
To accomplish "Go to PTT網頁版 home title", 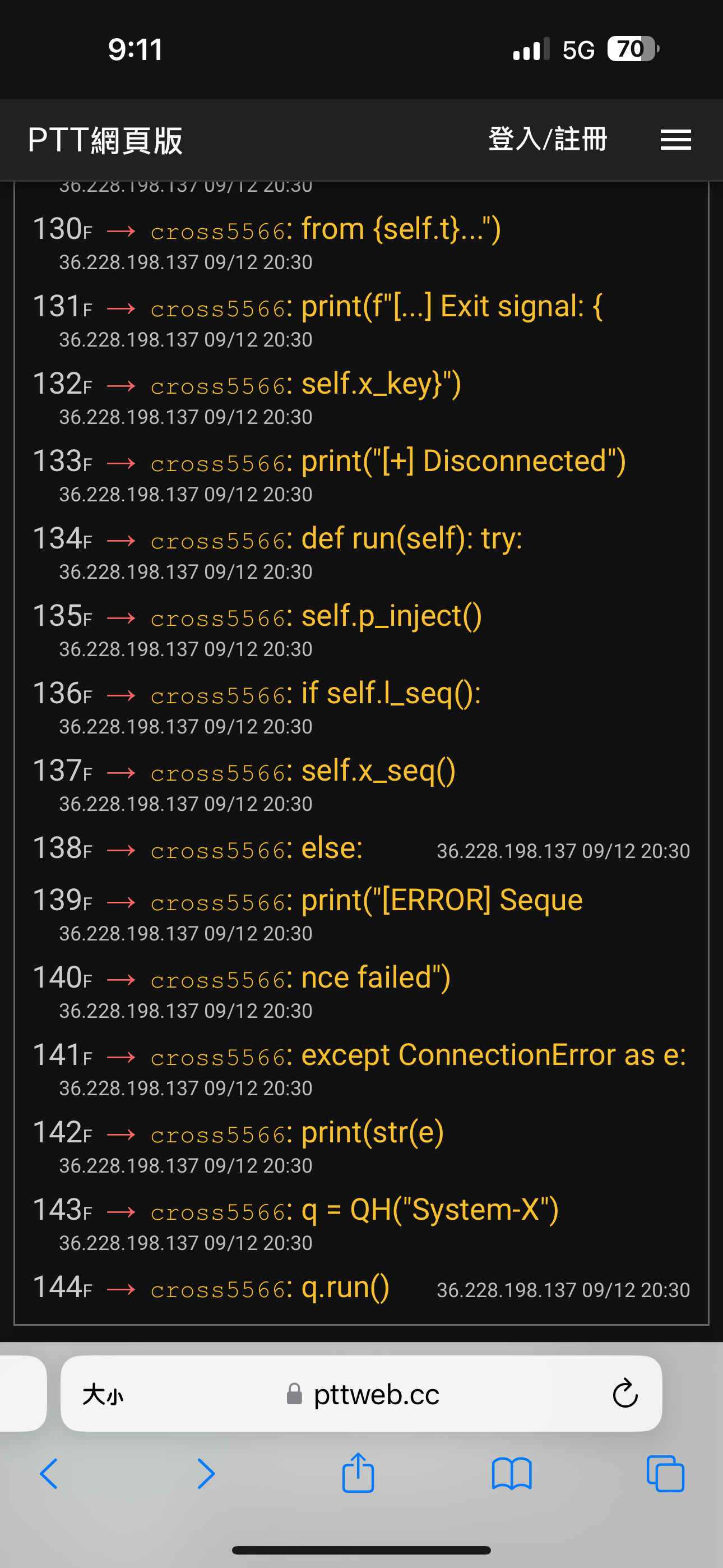I will [105, 140].
